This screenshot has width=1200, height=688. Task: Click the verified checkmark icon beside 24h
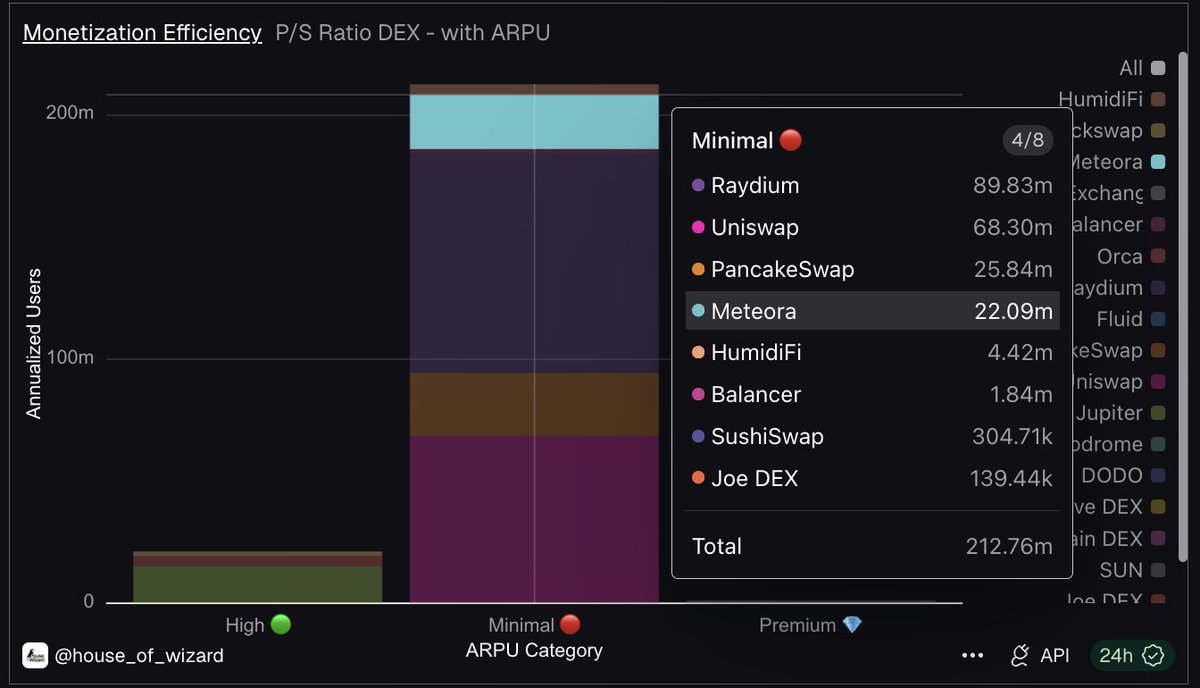[1153, 656]
